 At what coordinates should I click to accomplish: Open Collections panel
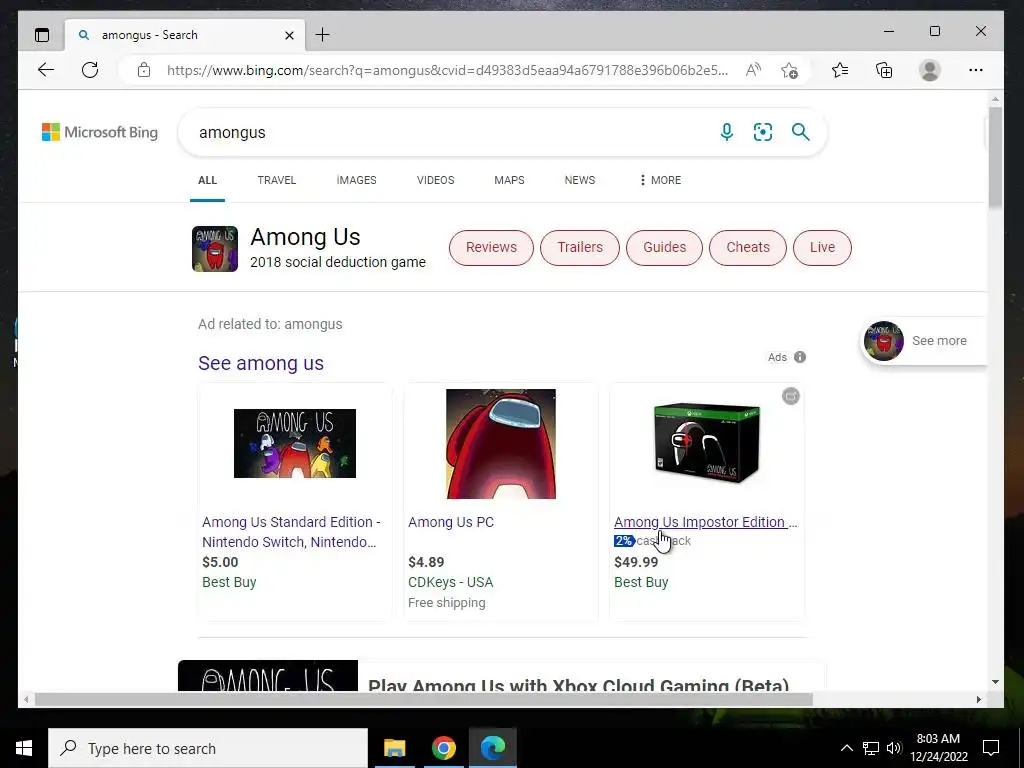884,70
